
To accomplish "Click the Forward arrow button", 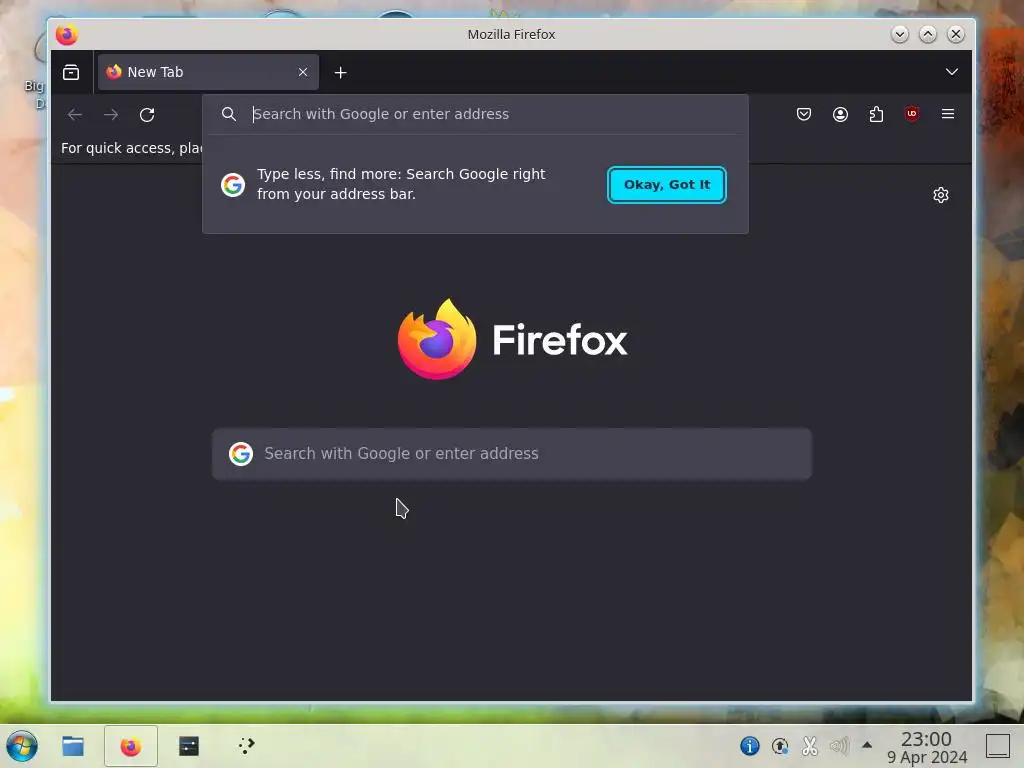I will 111,115.
